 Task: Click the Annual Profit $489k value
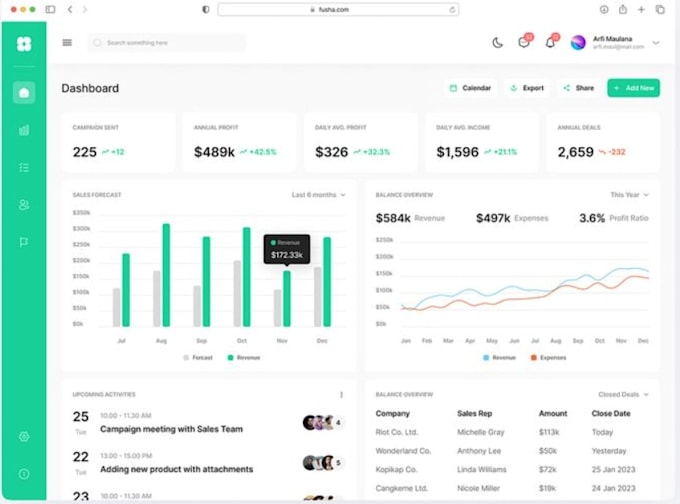[214, 152]
